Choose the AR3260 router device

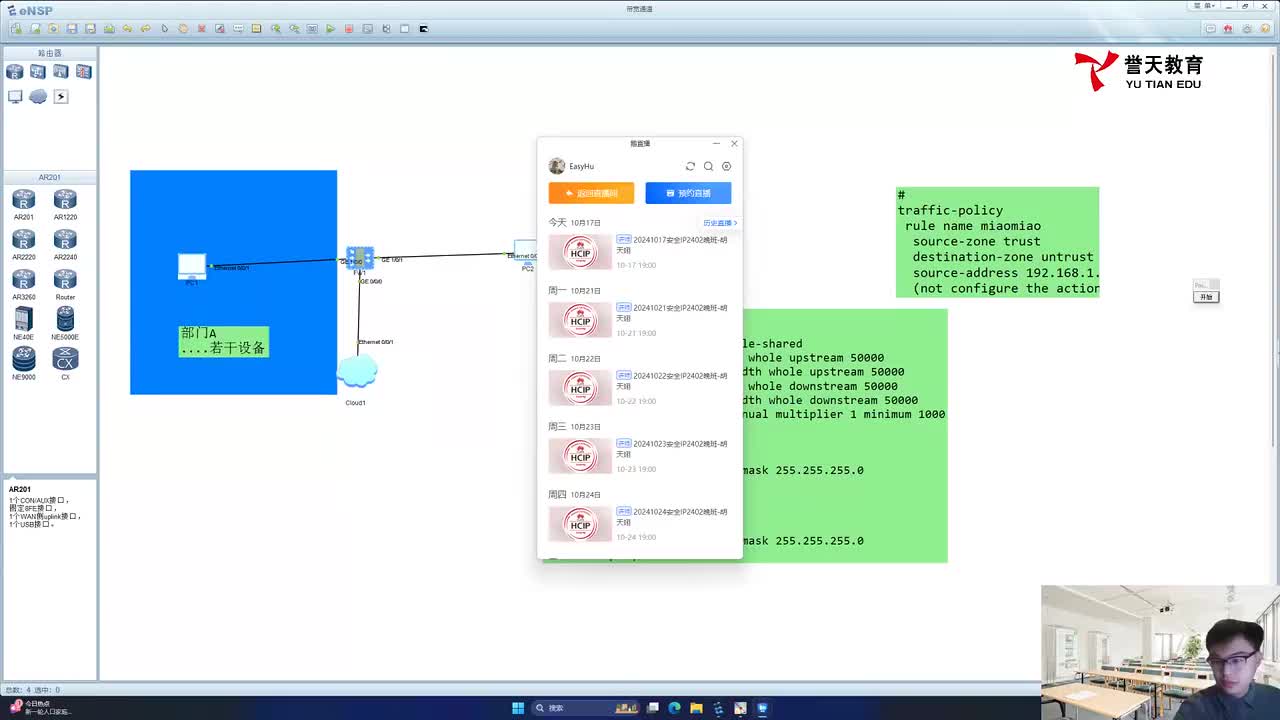23,283
